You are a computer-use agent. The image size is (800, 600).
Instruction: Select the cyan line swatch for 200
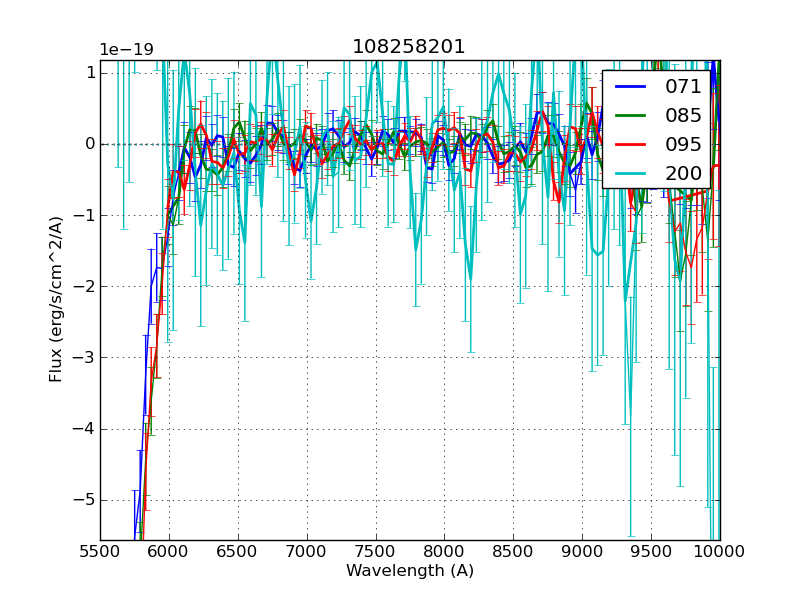pos(632,173)
